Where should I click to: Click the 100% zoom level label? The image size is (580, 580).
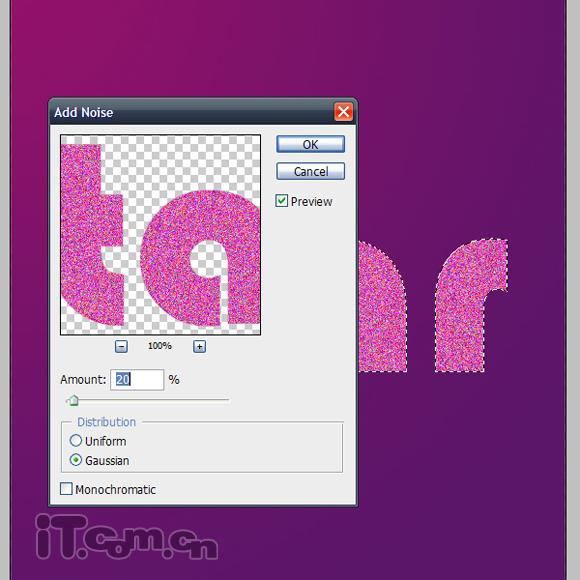(160, 346)
